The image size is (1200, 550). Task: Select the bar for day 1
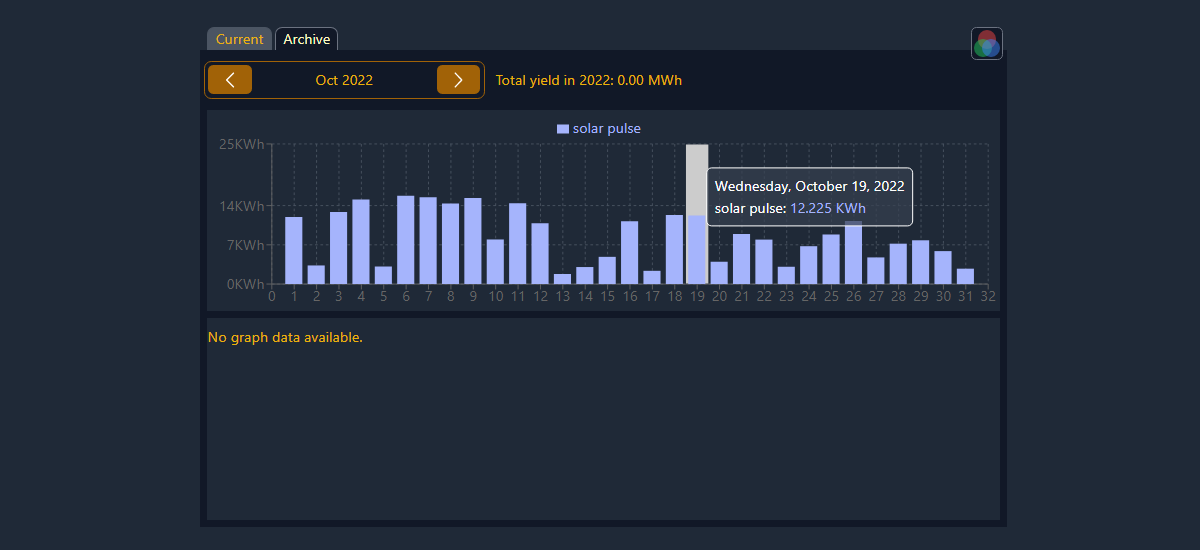[x=294, y=250]
